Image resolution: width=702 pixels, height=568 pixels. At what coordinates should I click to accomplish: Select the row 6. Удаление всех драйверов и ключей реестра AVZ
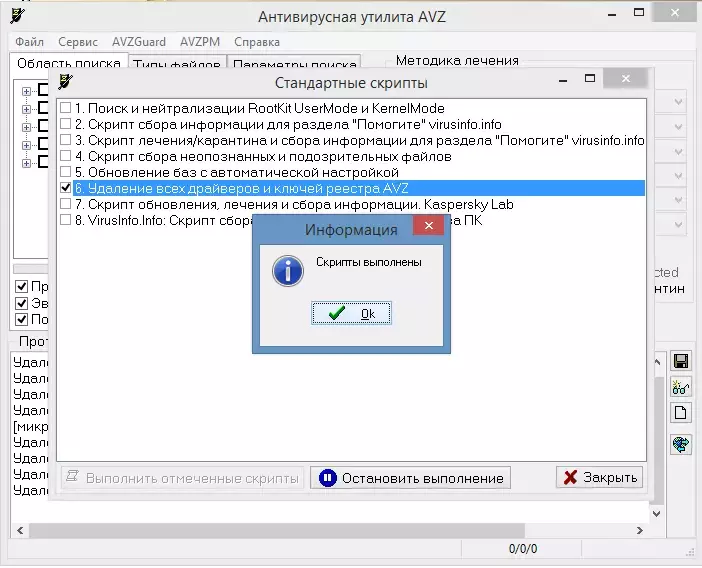[359, 188]
